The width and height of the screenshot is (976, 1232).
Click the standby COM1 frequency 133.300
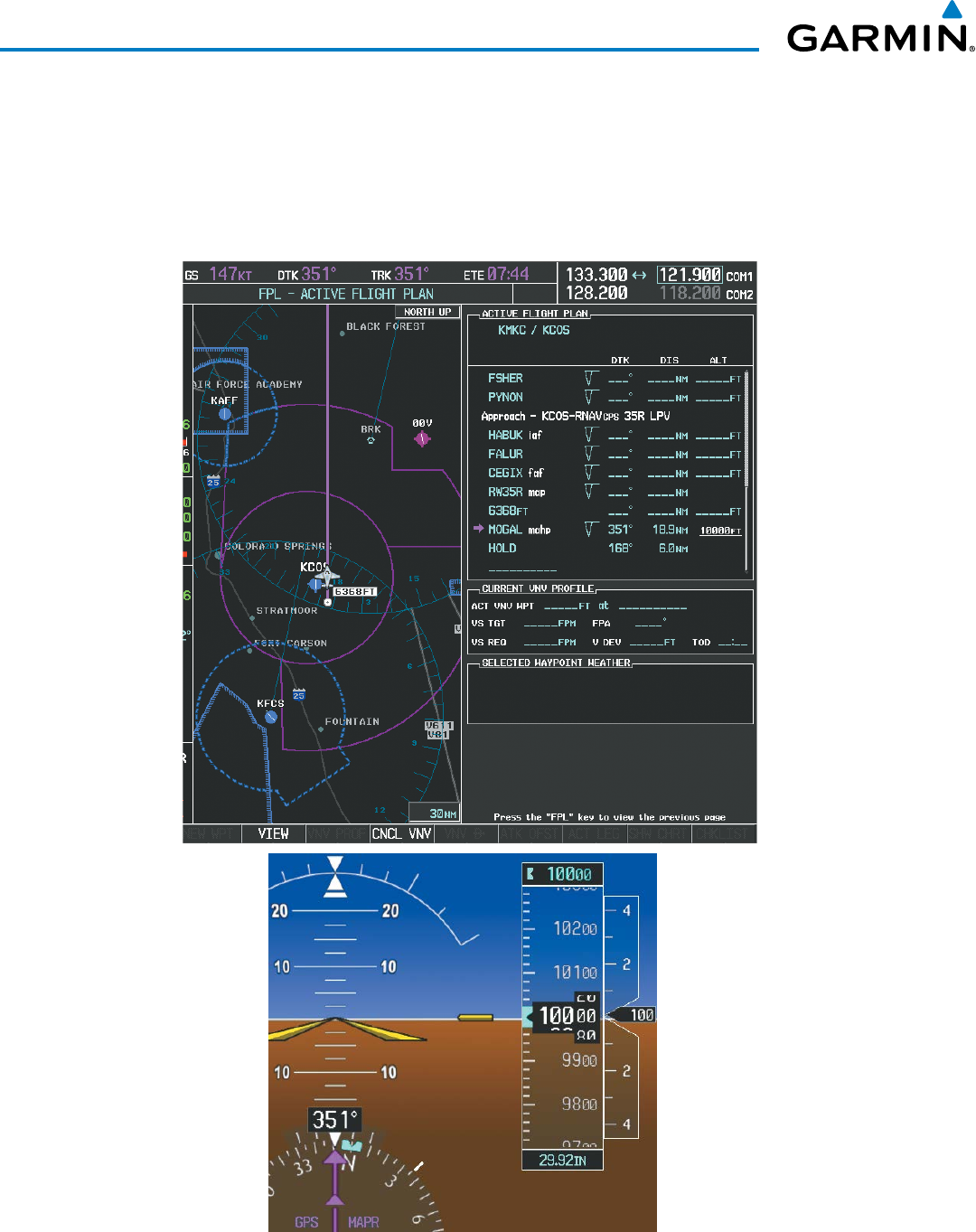[x=596, y=275]
